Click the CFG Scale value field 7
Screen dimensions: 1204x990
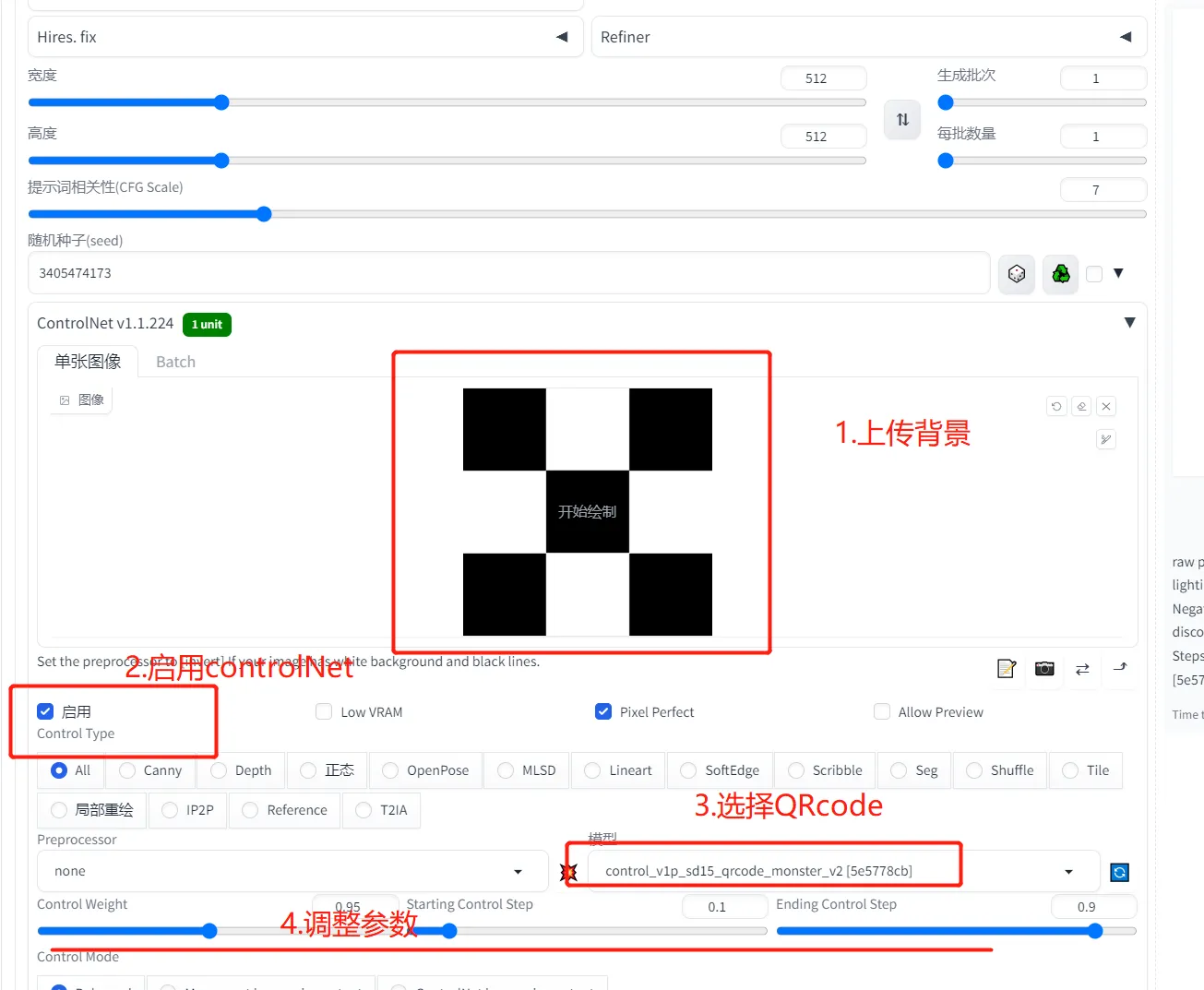[1103, 190]
